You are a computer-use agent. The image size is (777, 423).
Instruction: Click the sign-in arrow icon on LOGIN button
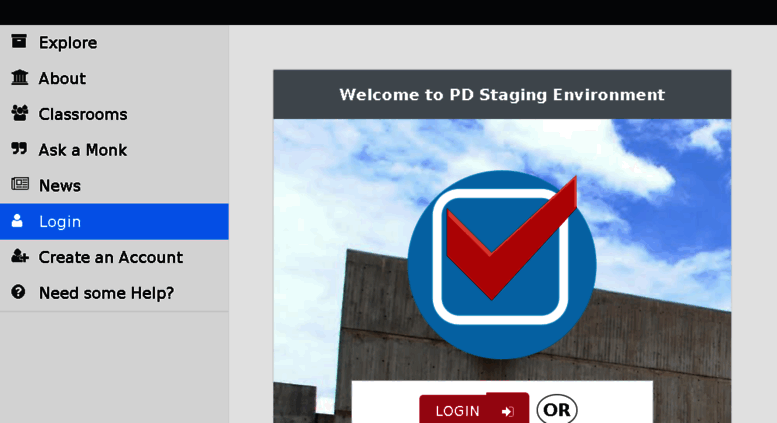(508, 411)
